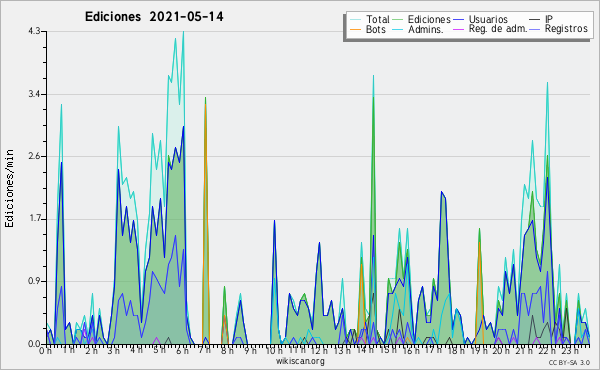Viewport: 600px width, 370px height.
Task: Click the 'Reg. de adm.' legend label
Action: (498, 29)
